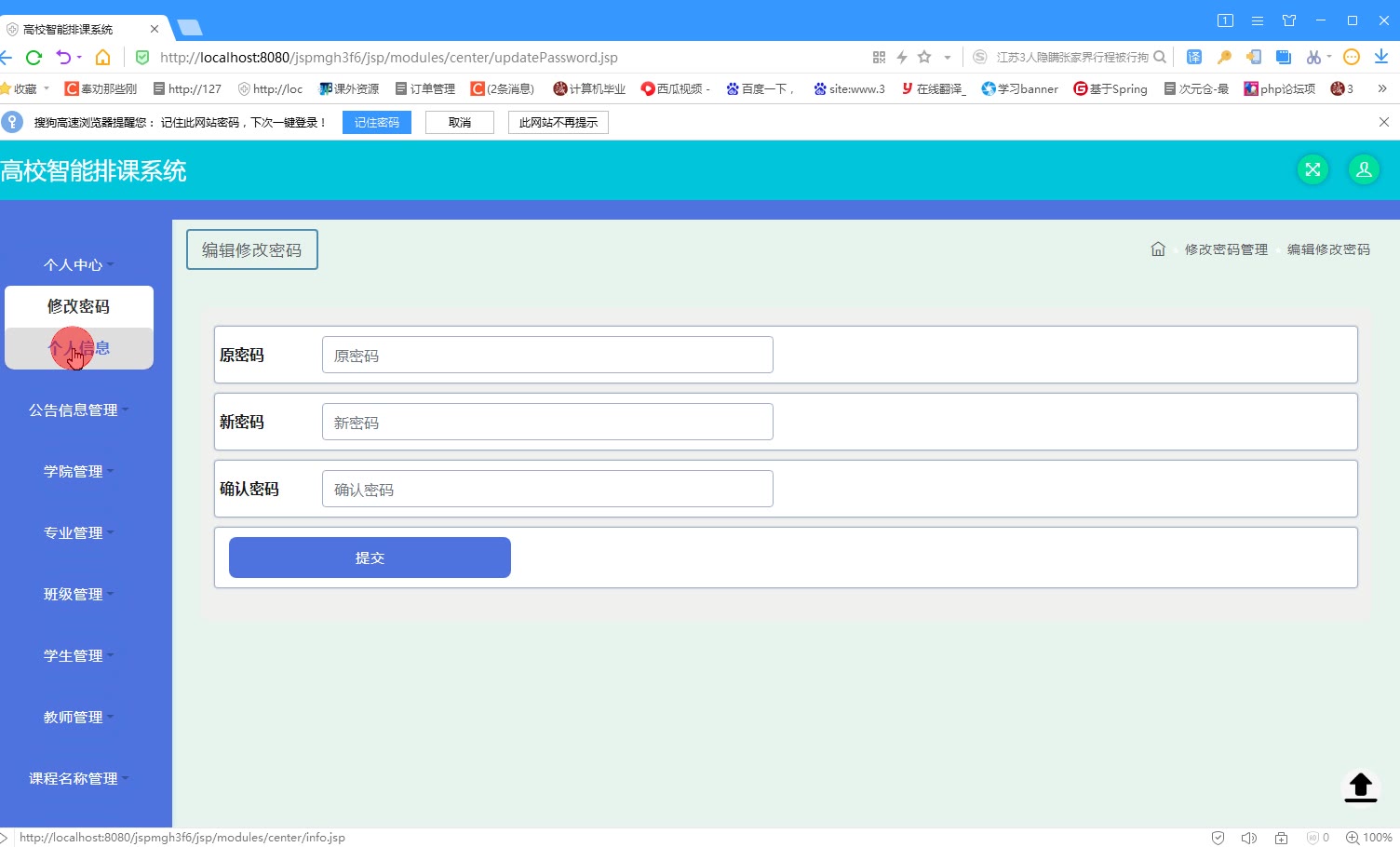
Task: Open the 订单管理 bookmark
Action: [425, 88]
